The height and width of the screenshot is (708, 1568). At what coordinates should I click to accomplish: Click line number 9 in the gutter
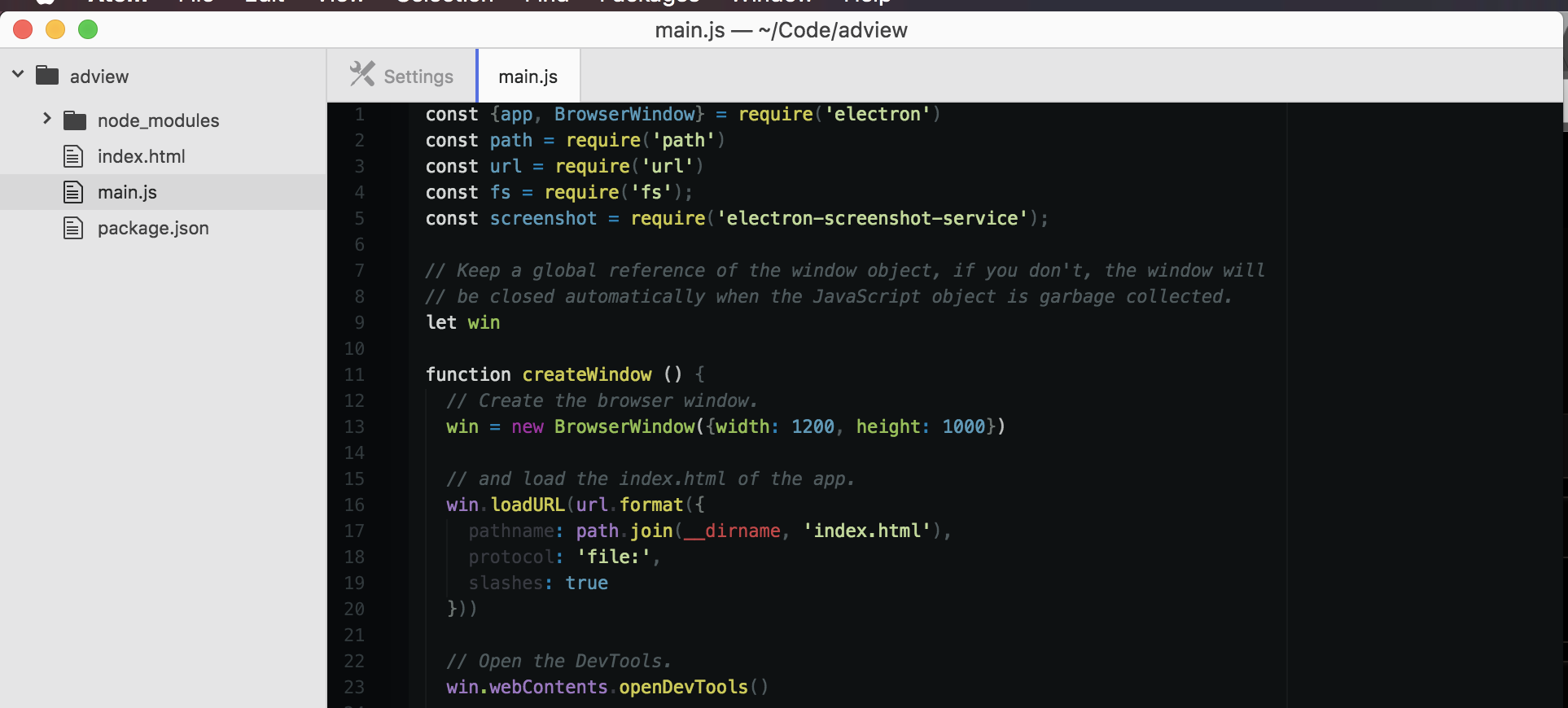[359, 322]
